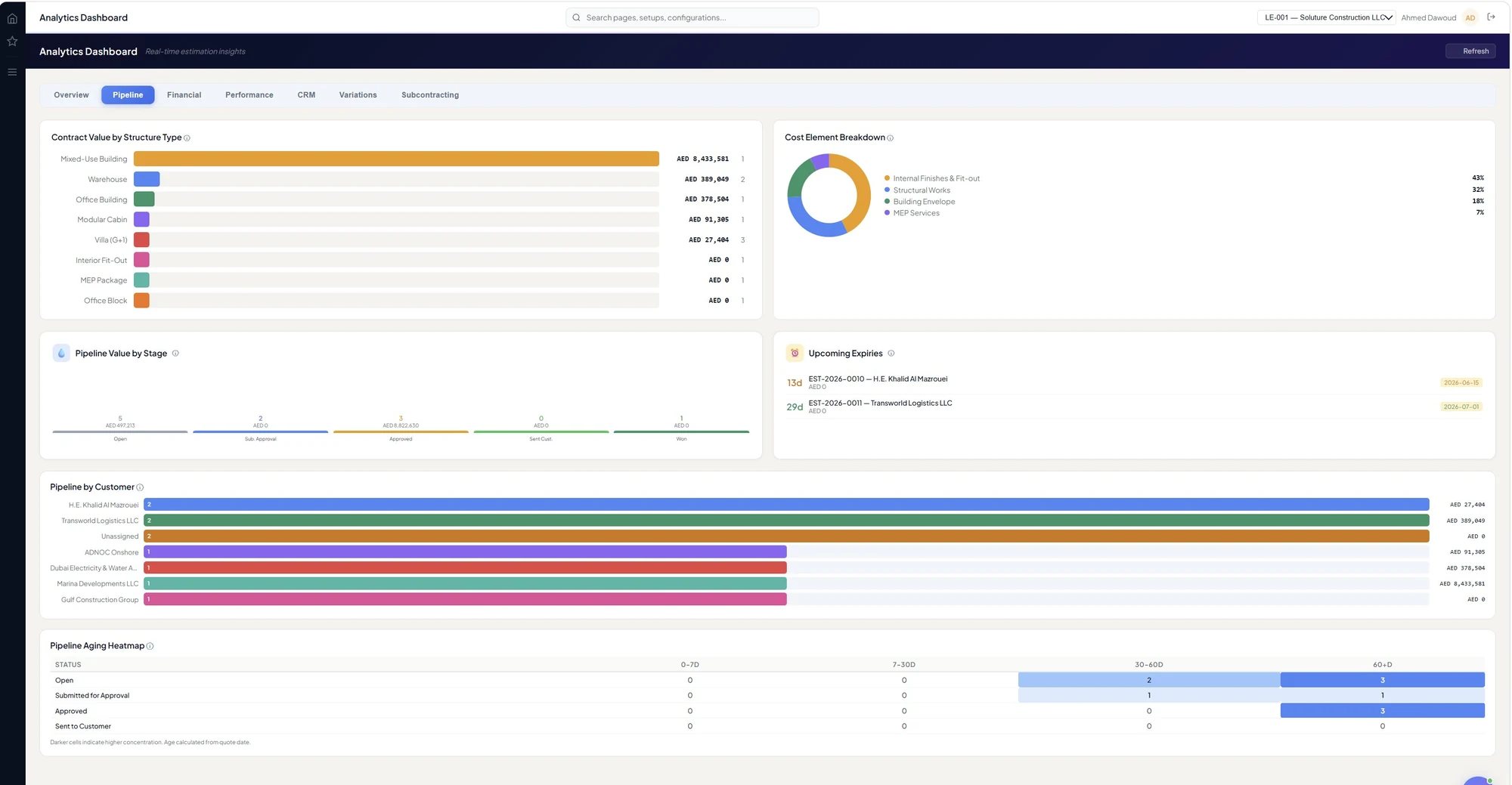
Task: Click the Office Building green bar
Action: point(144,199)
